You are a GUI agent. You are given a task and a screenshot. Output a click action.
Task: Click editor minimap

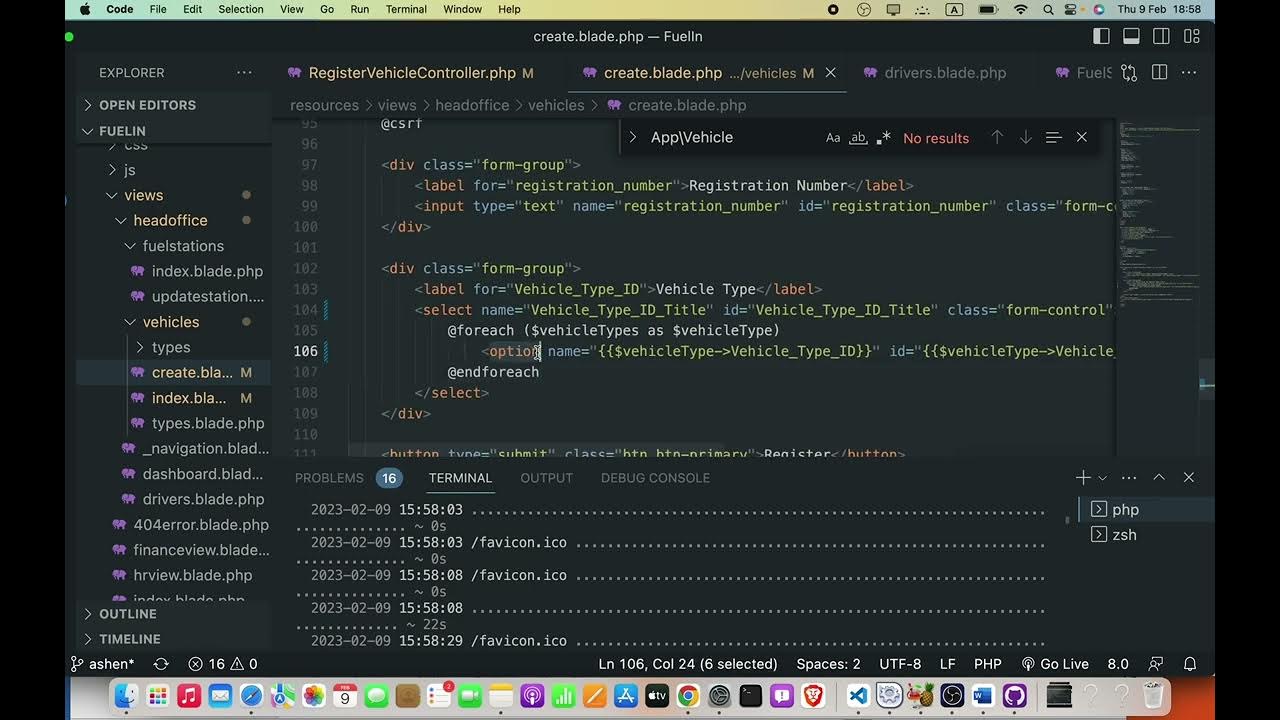1159,290
